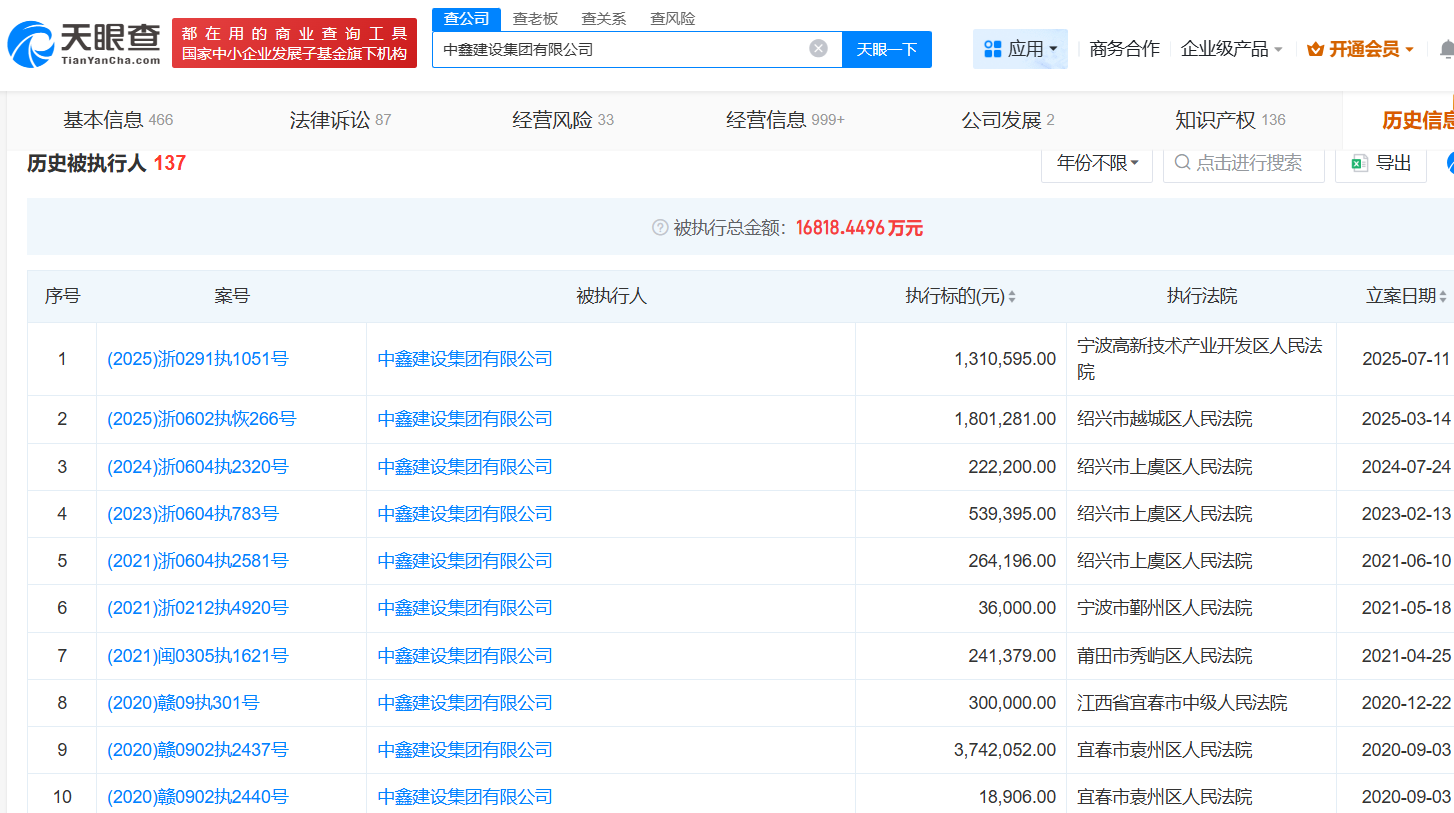Click the crown 开通会员 icon
Screen dimensions: 1454x813
pos(1315,49)
